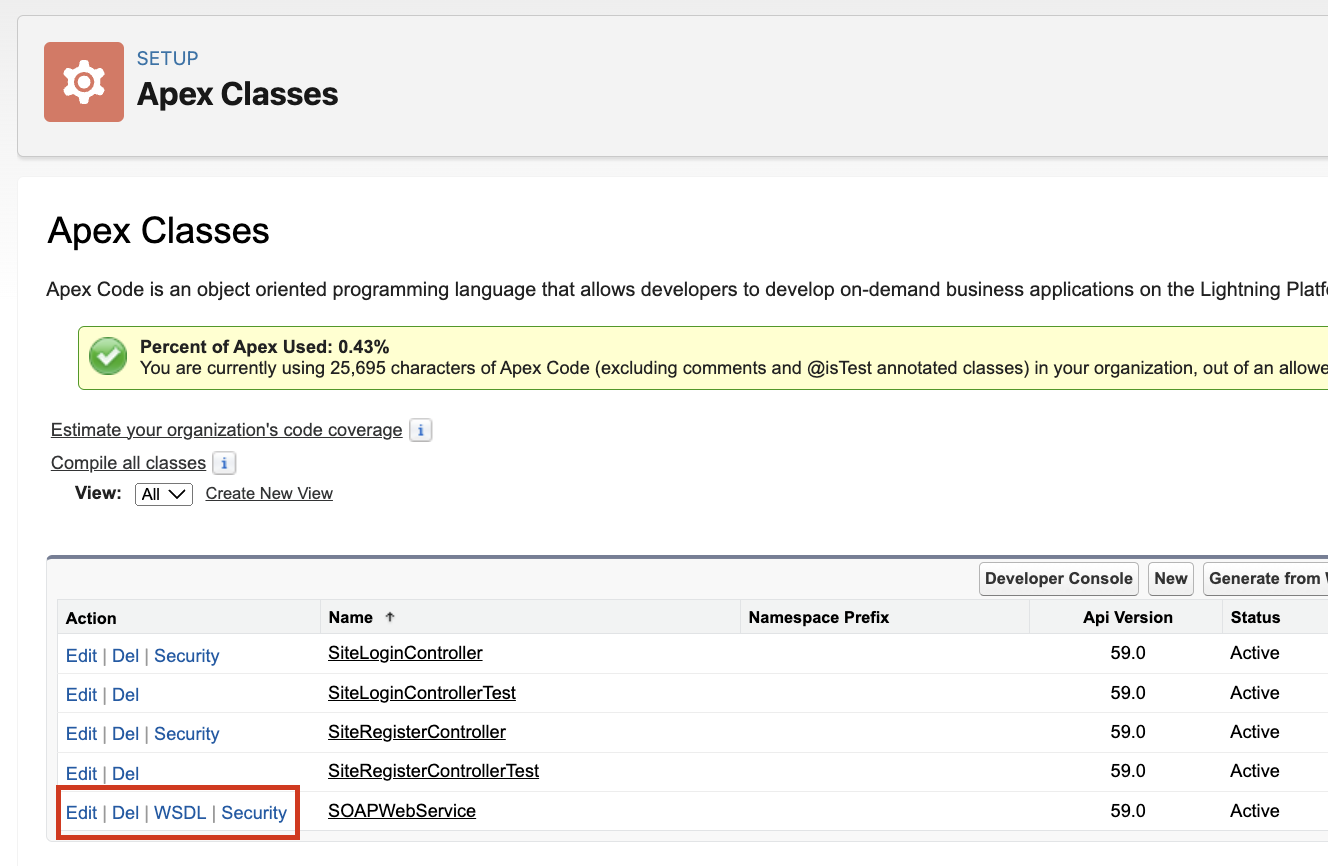Delete the SiteLoginController class

125,656
